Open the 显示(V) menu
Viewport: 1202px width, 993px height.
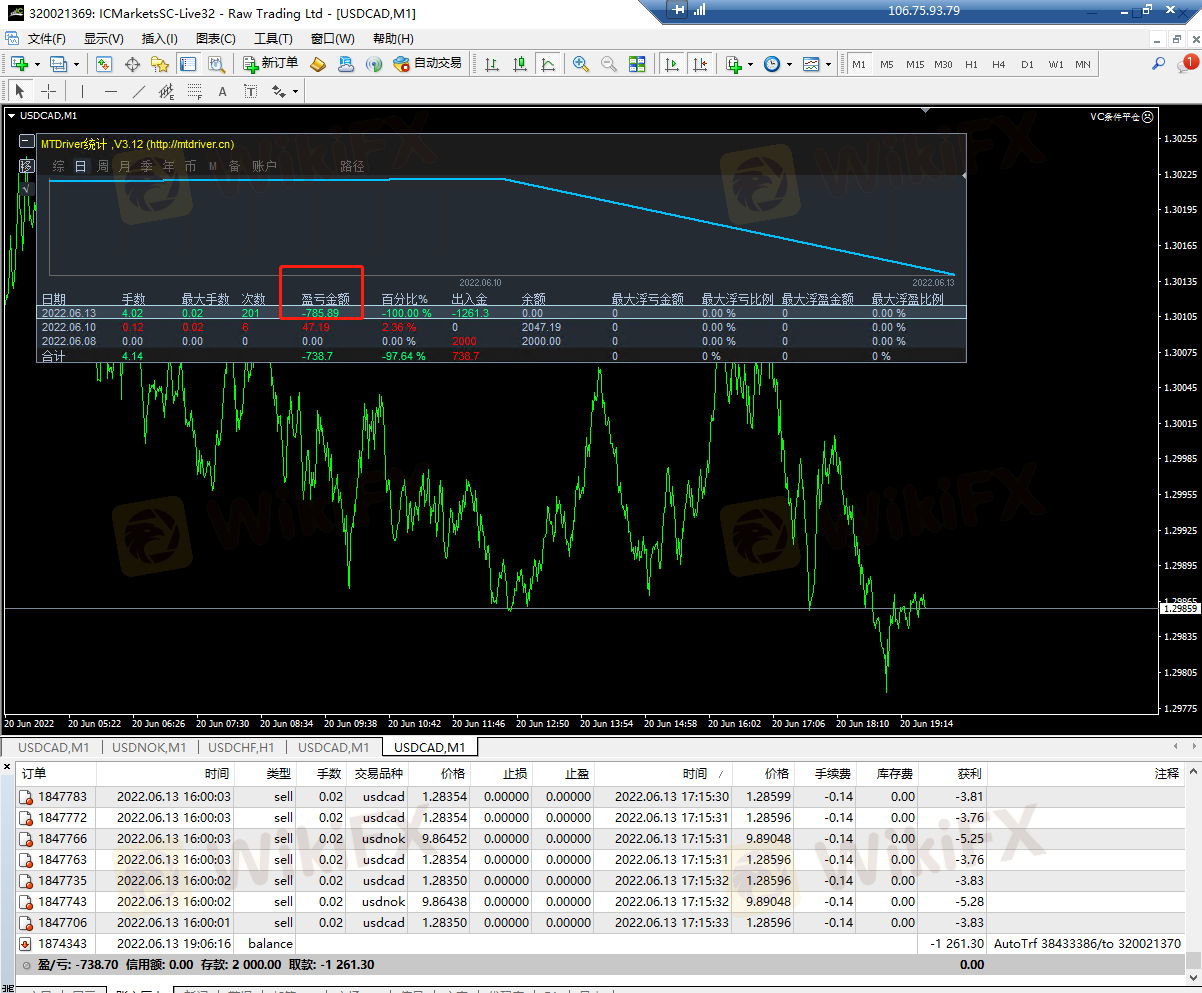(x=104, y=39)
